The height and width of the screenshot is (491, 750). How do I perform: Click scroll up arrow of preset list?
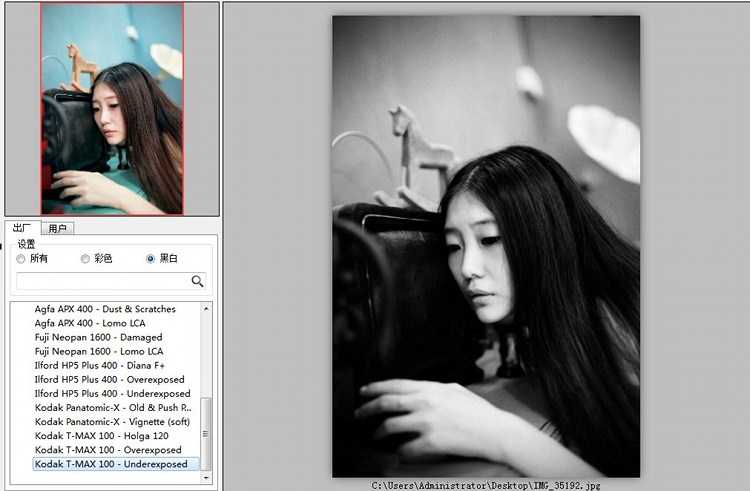(x=207, y=308)
